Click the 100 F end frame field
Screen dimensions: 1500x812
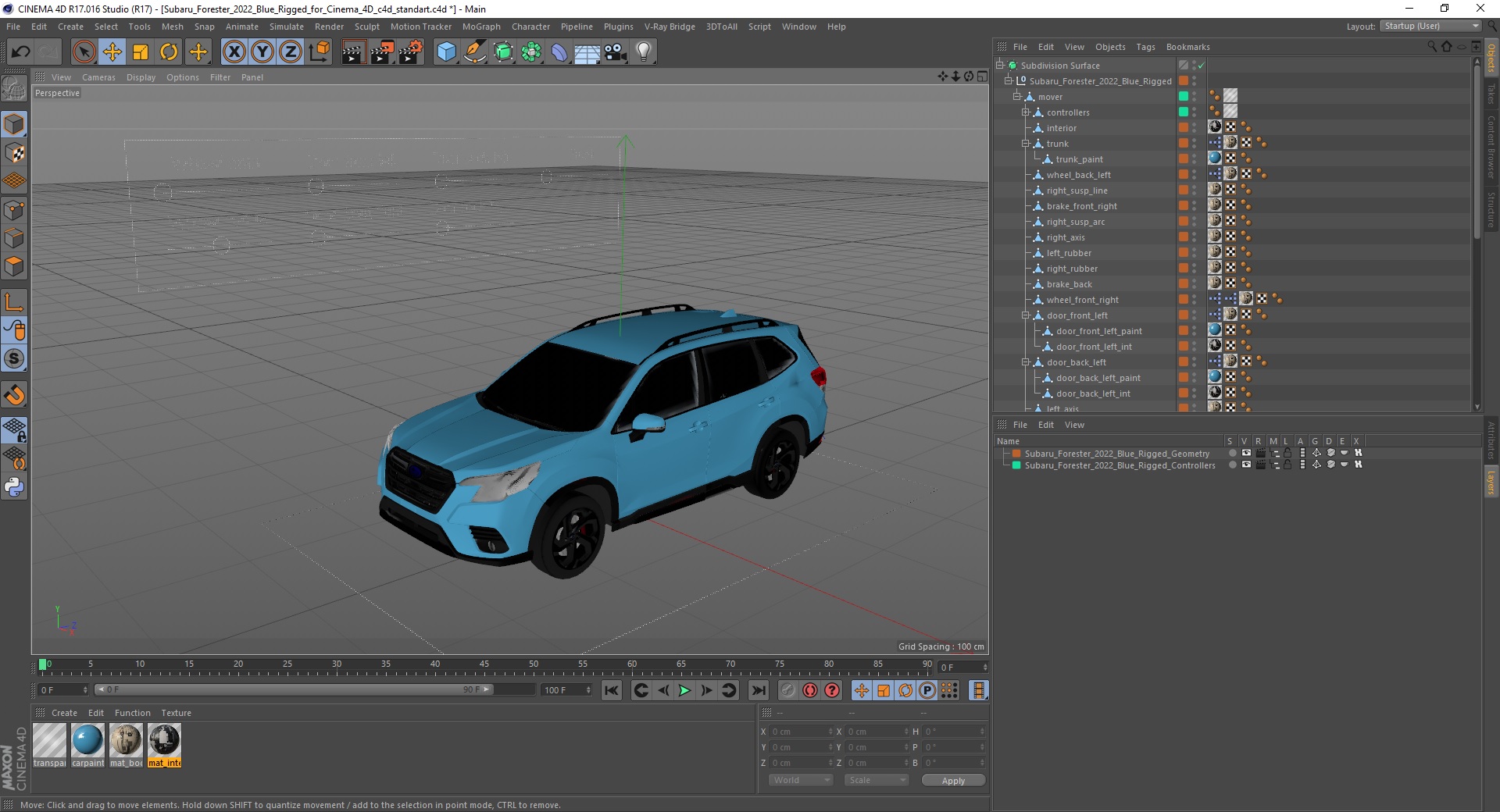pyautogui.click(x=567, y=690)
